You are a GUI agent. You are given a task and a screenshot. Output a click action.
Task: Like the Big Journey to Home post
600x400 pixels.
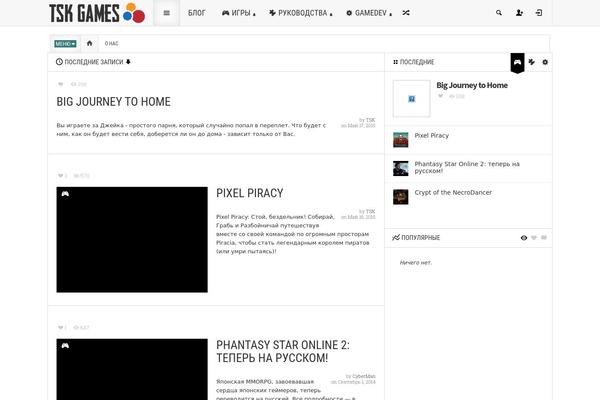60,84
